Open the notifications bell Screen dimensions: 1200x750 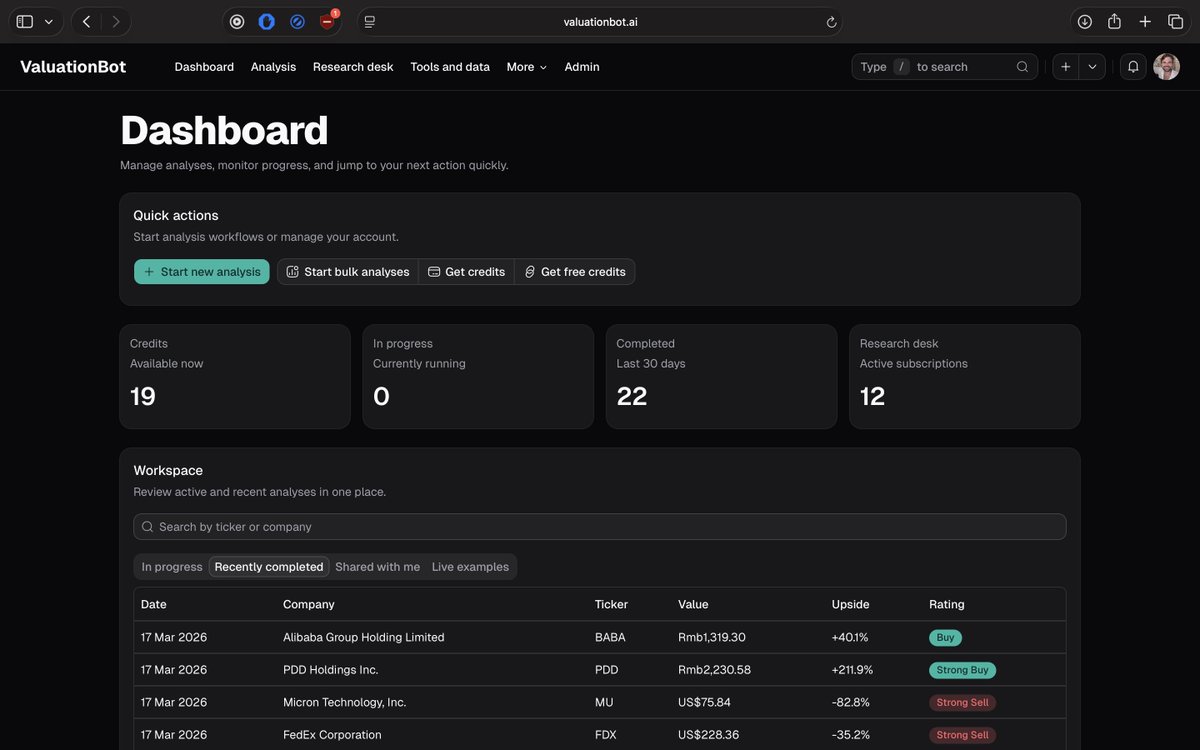pyautogui.click(x=1133, y=67)
